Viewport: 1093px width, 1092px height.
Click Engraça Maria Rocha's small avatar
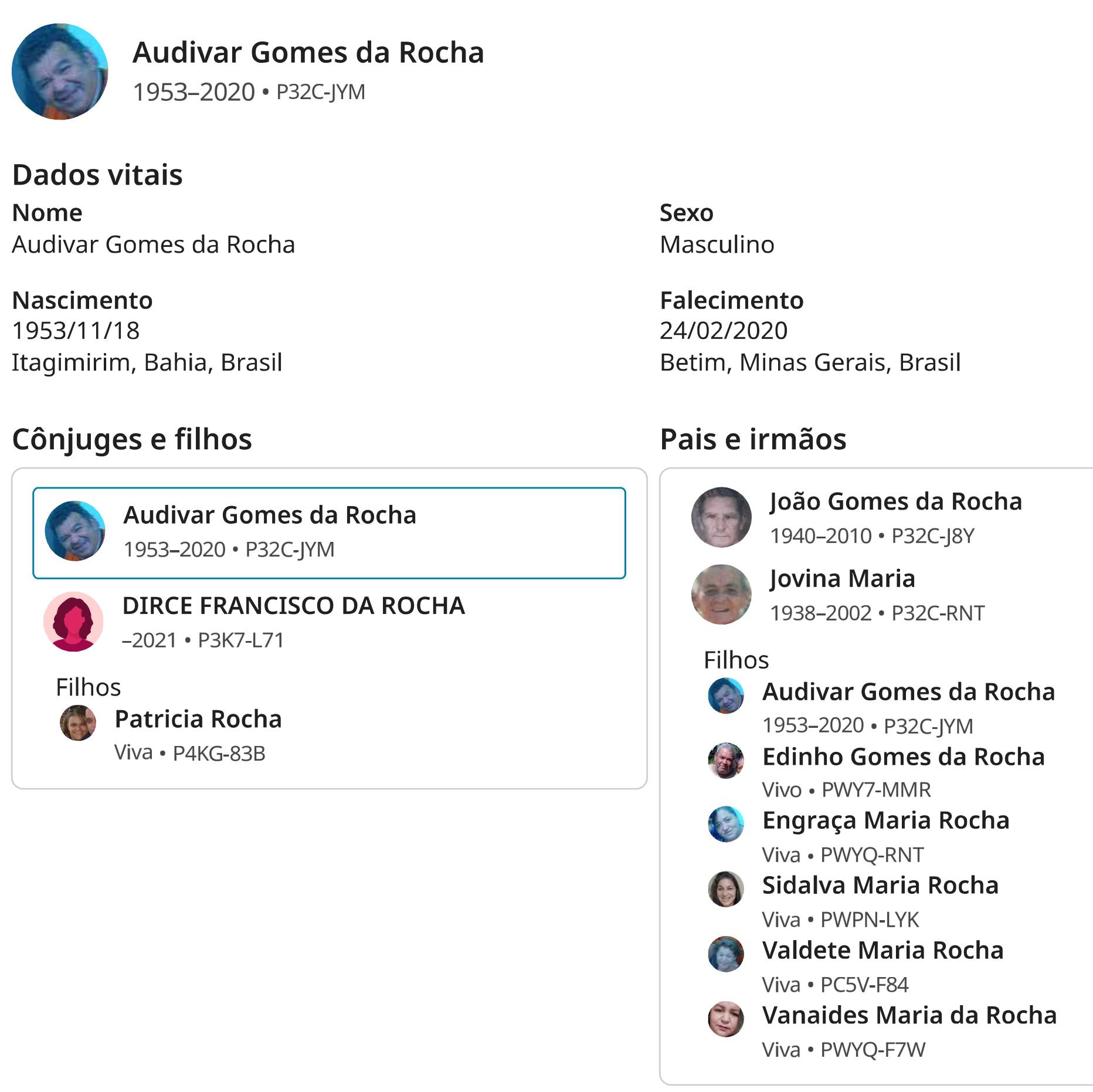pyautogui.click(x=726, y=825)
